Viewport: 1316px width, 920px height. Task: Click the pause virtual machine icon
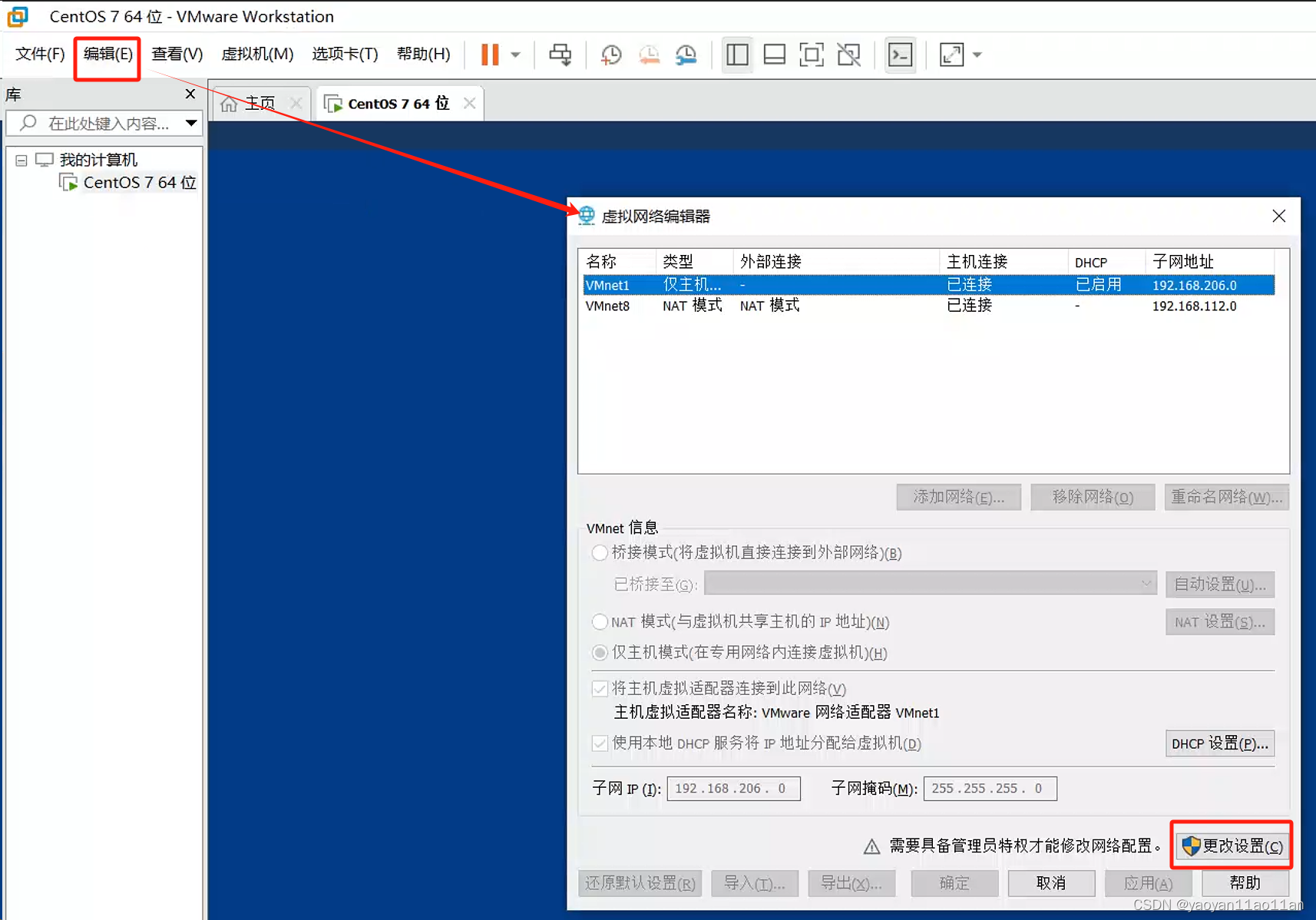490,55
